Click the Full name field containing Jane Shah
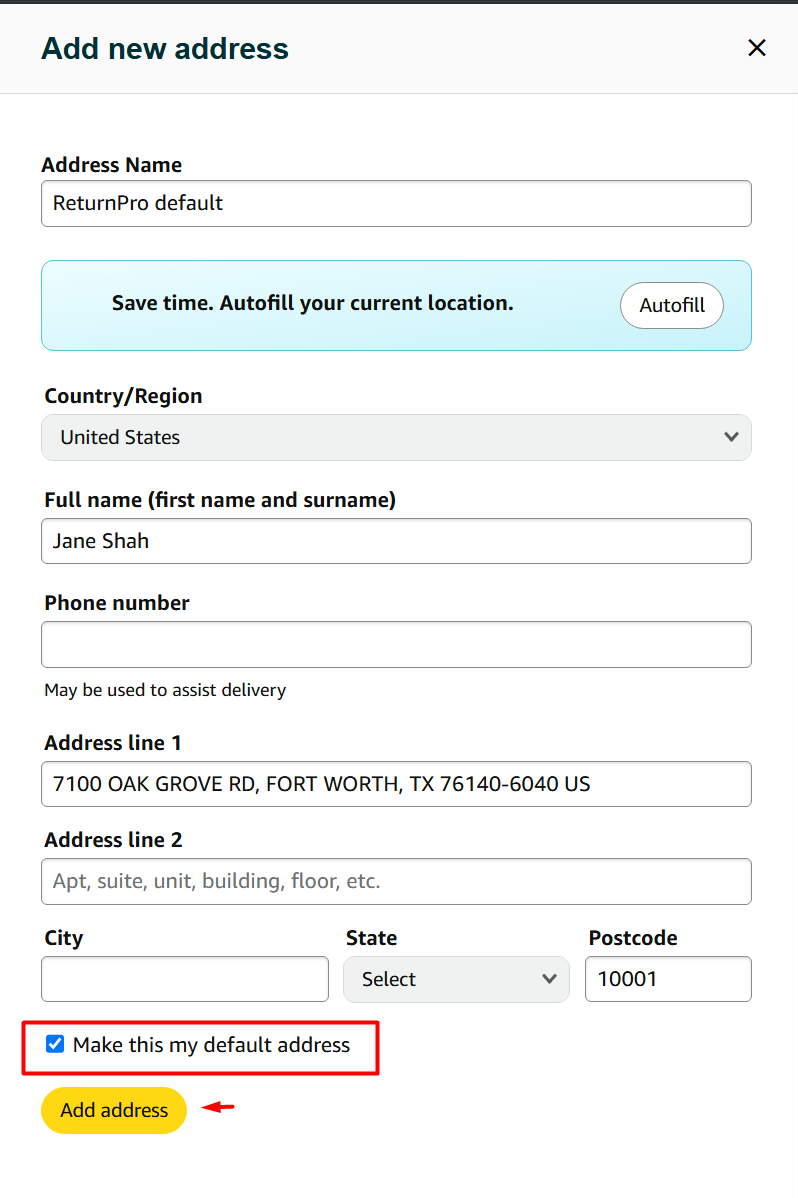The width and height of the screenshot is (798, 1198). coord(395,541)
